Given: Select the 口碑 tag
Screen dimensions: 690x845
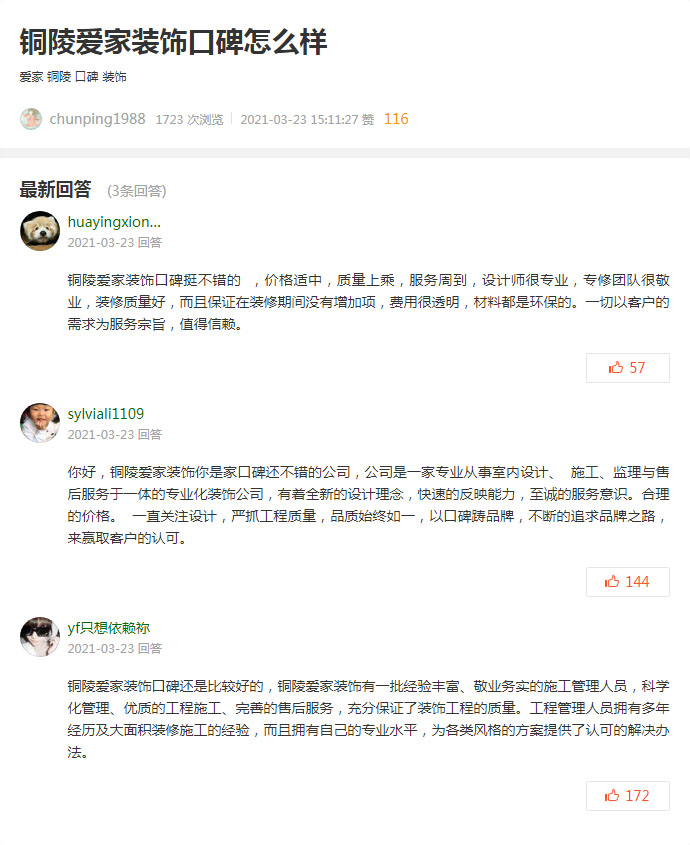Looking at the screenshot, I should tap(87, 77).
